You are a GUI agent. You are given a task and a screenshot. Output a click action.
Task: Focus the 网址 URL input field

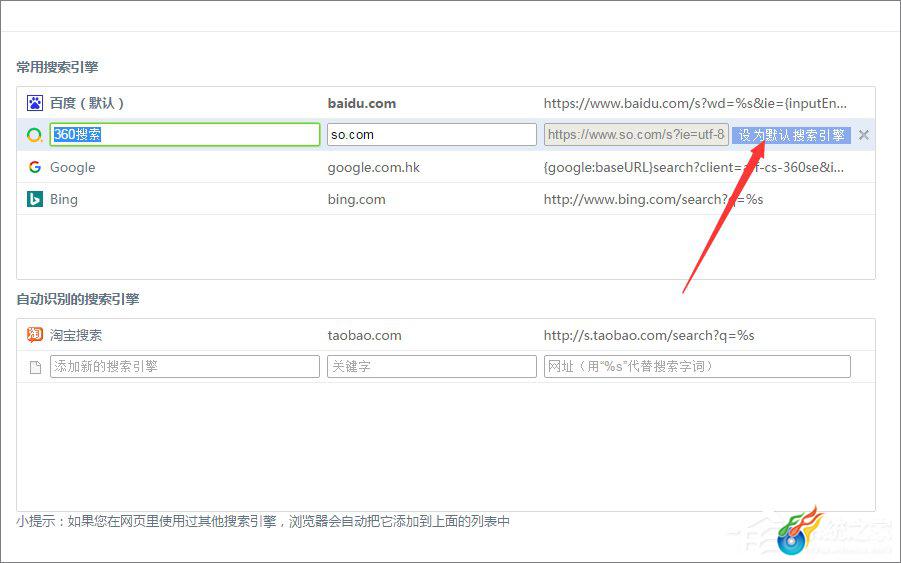(697, 367)
